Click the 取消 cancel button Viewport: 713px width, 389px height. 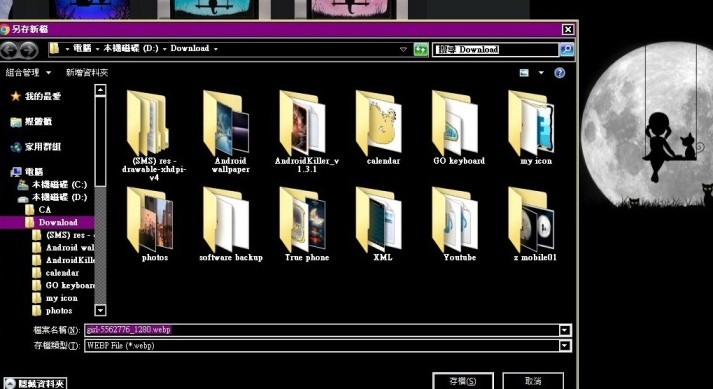(533, 381)
